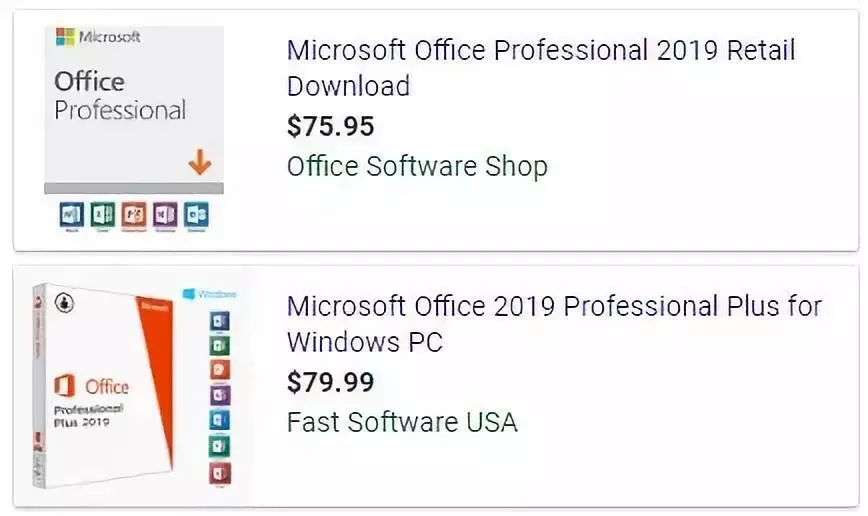Visit the Fast Software USA seller link
Viewport: 868px width, 516px height.
coord(402,421)
